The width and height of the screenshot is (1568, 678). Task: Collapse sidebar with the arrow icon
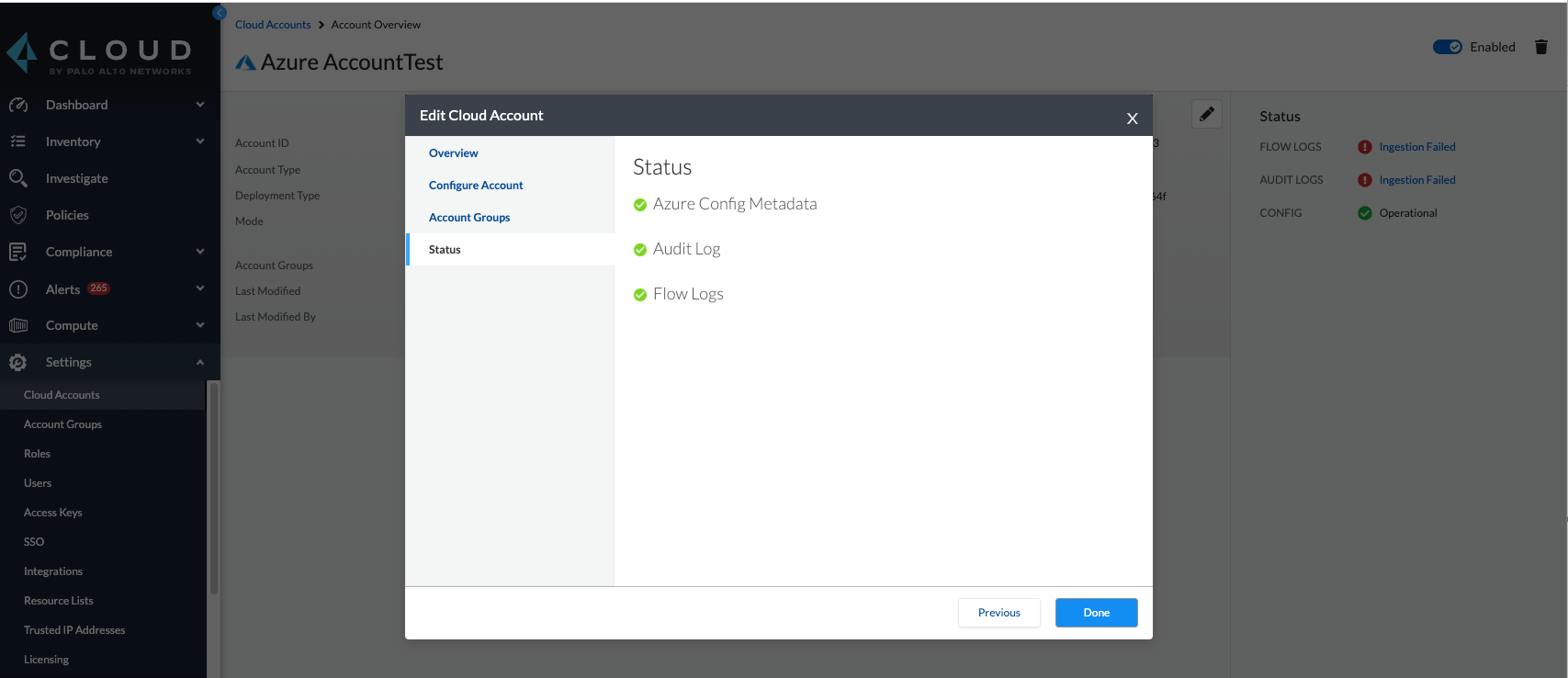[x=219, y=13]
